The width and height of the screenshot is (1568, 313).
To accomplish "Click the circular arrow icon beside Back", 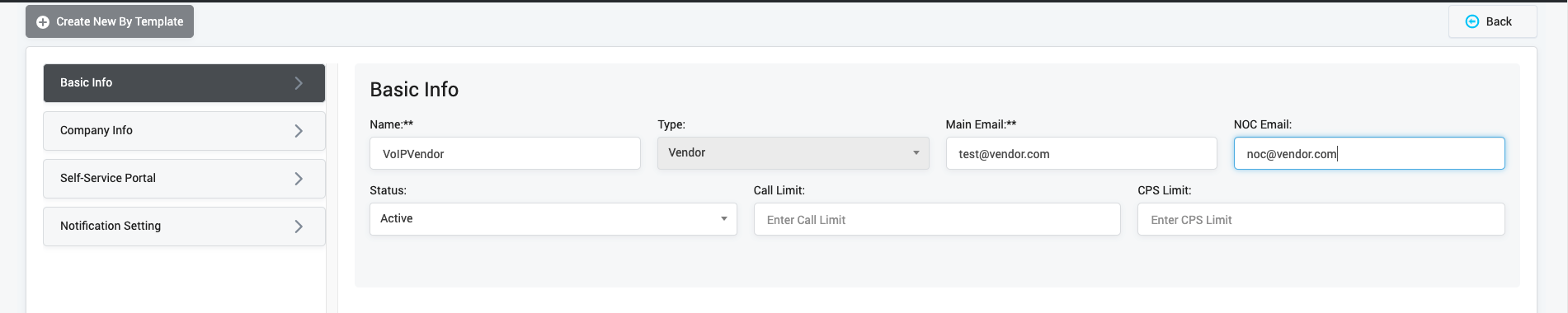I will click(1471, 21).
